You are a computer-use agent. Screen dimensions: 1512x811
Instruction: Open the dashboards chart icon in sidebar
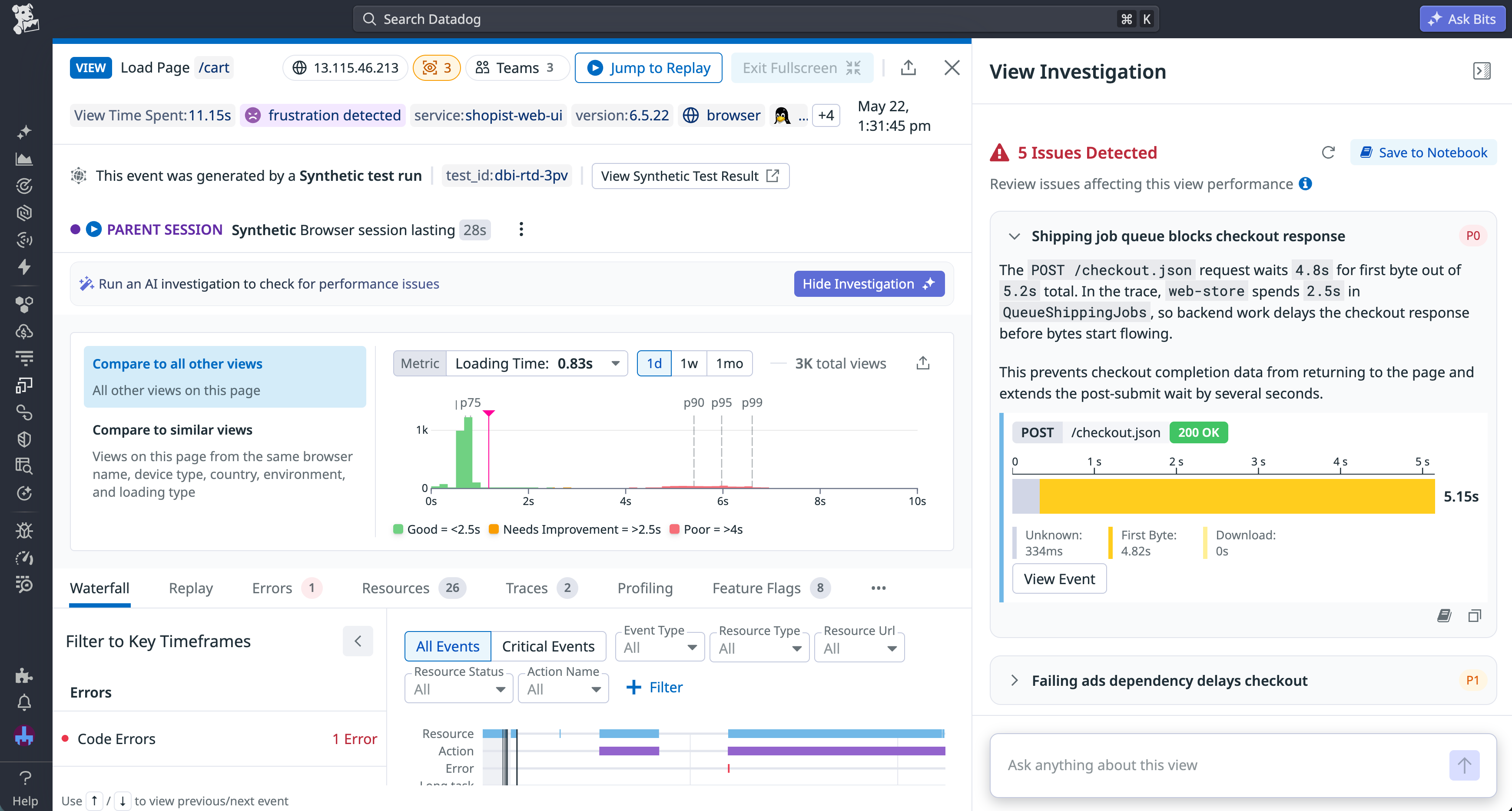(24, 159)
